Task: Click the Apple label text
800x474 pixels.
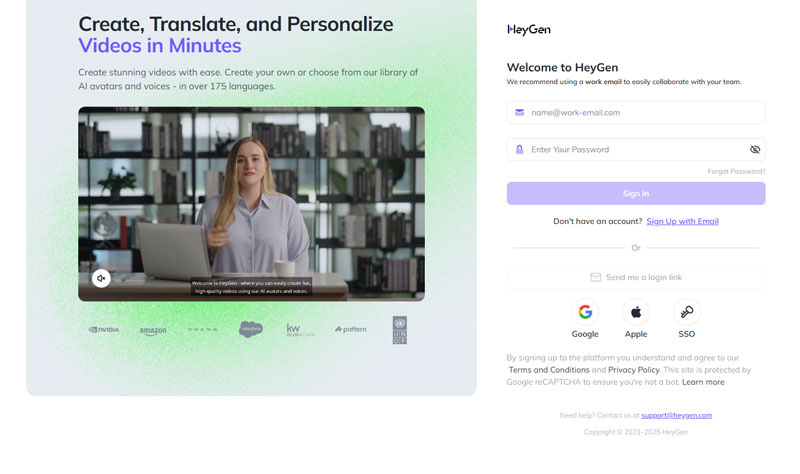Action: tap(636, 334)
